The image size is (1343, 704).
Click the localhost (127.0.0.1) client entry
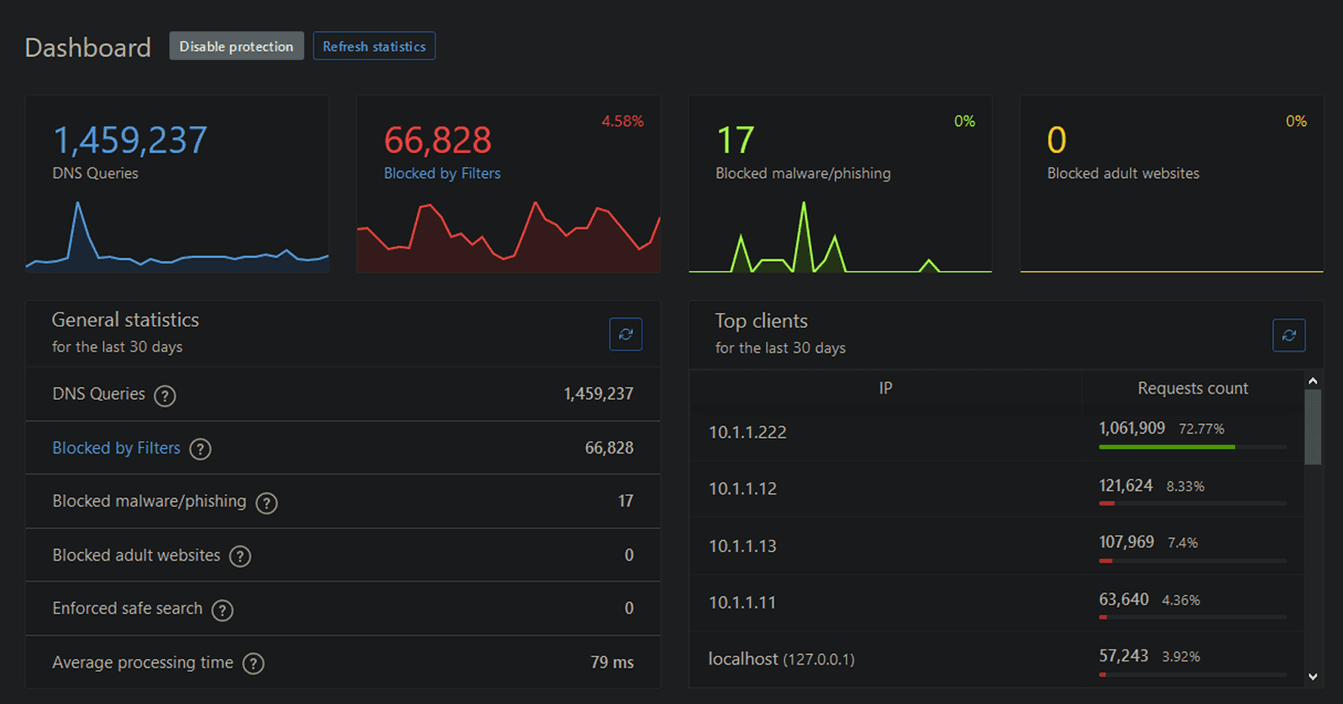click(x=781, y=659)
